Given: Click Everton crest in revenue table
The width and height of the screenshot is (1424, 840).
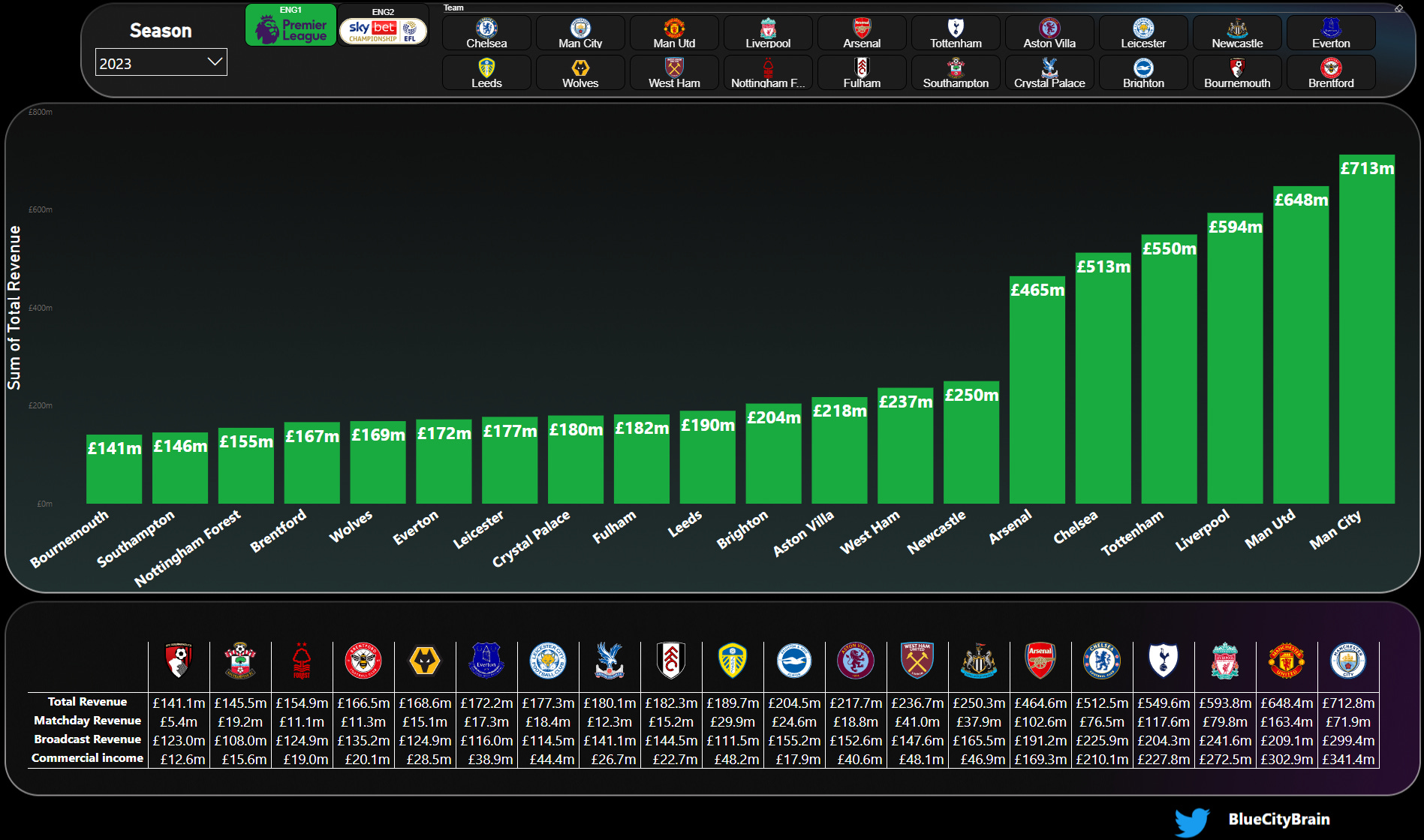Looking at the screenshot, I should [486, 661].
